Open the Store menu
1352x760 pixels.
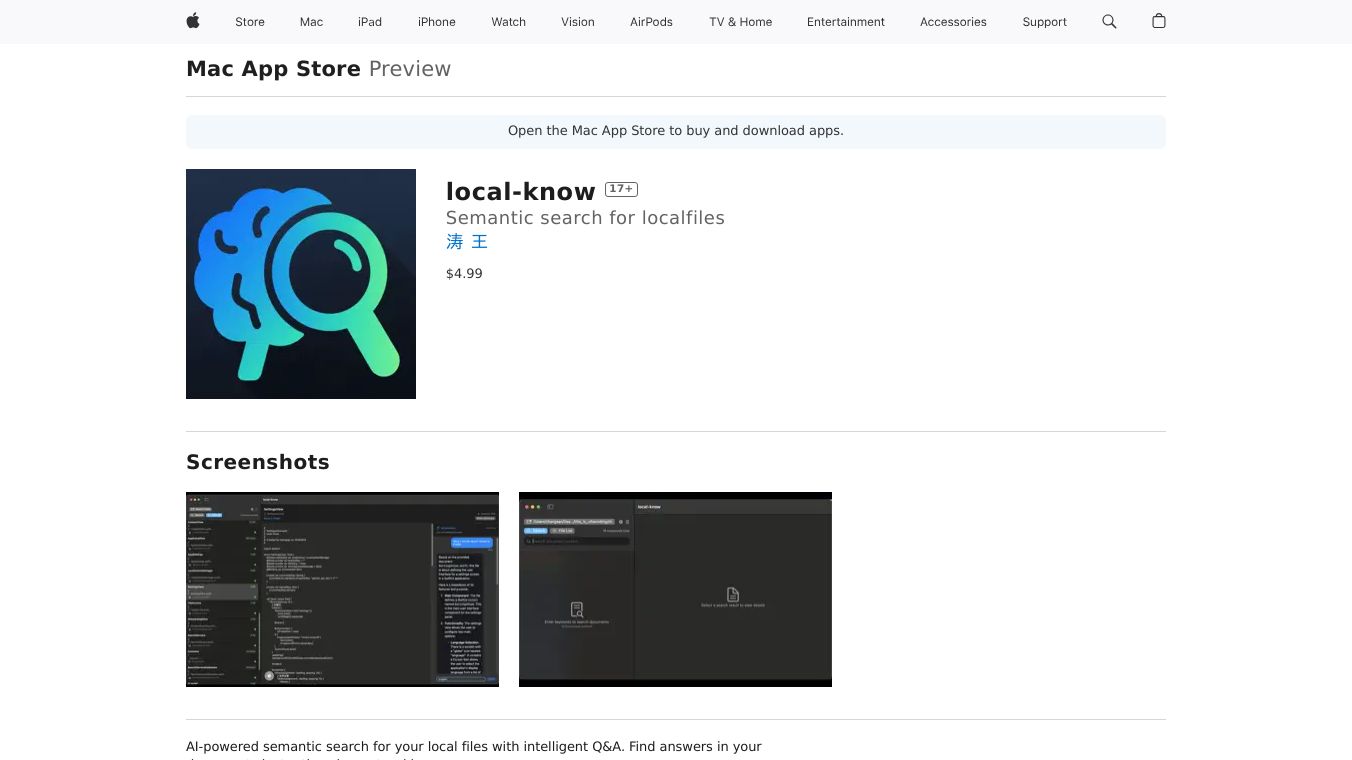pos(250,22)
